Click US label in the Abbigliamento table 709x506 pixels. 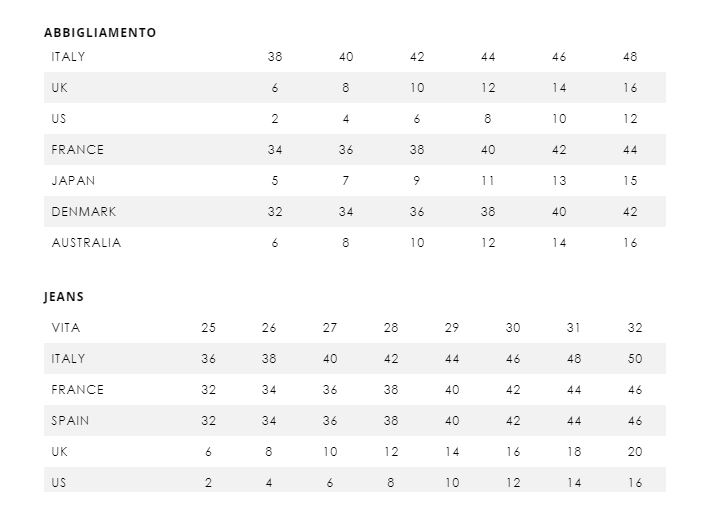point(60,119)
